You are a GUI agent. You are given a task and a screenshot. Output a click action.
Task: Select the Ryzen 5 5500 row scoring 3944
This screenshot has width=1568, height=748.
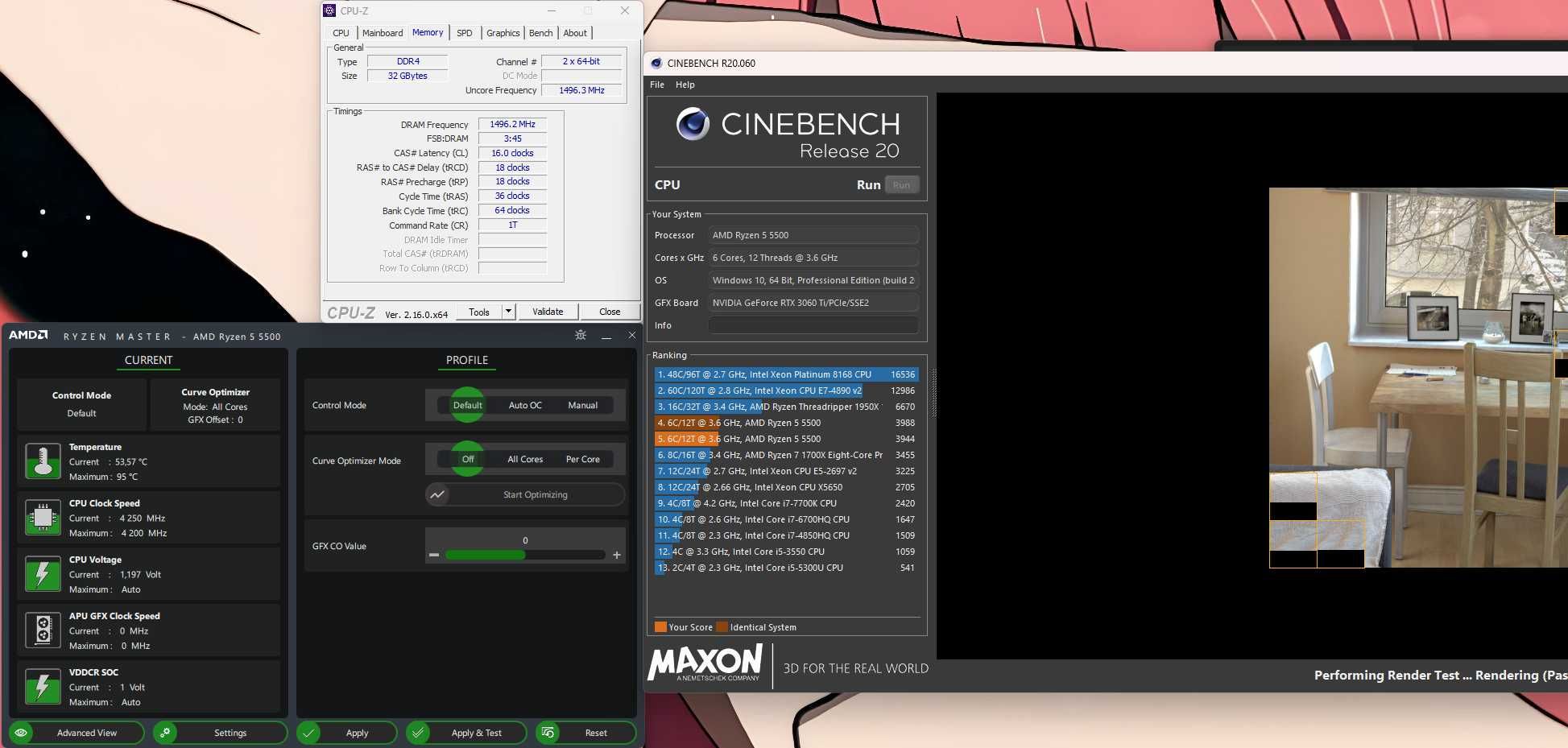point(786,439)
